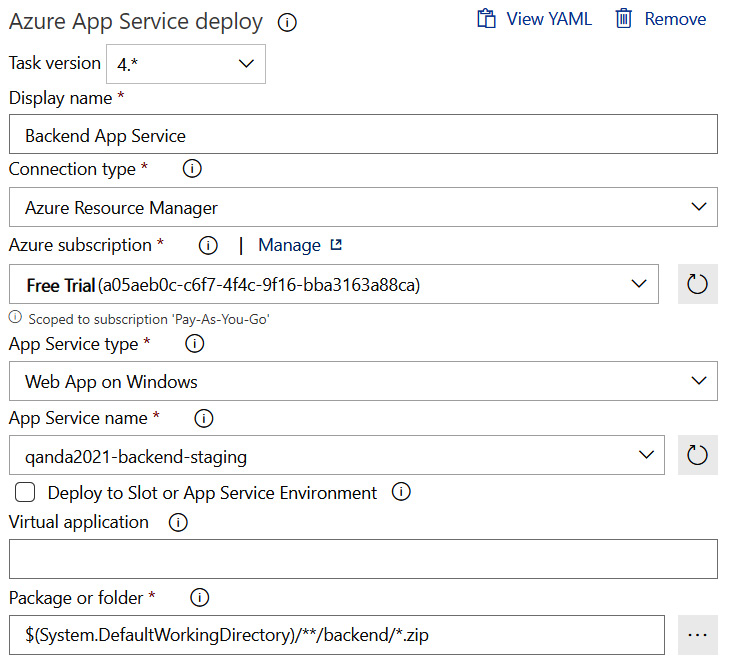Show info for Azure subscription
Viewport: 732px width, 660px height.
point(208,245)
